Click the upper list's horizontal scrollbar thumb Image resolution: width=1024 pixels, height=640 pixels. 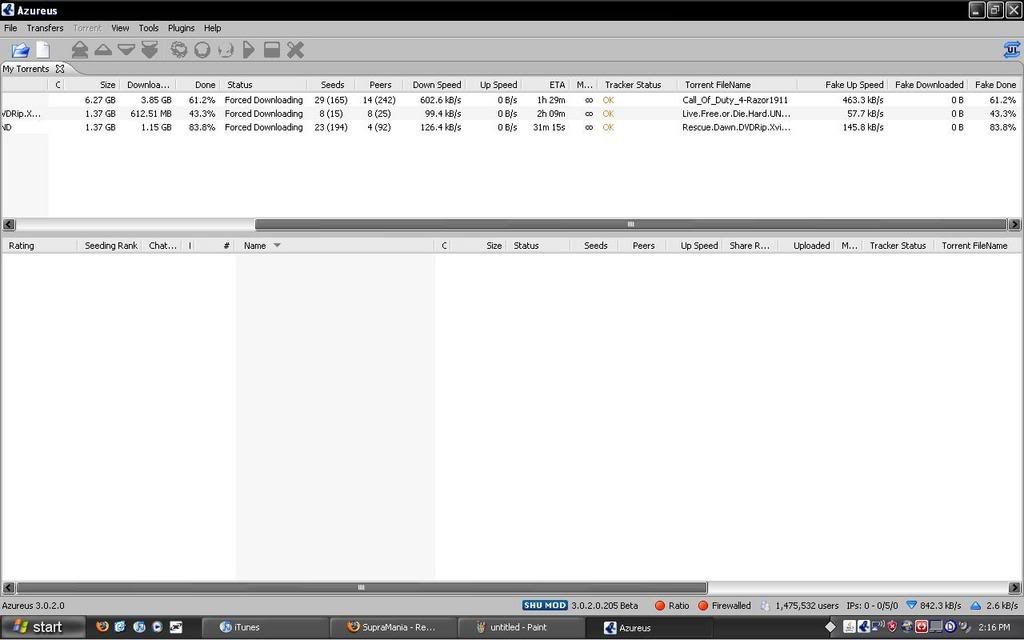coord(630,224)
